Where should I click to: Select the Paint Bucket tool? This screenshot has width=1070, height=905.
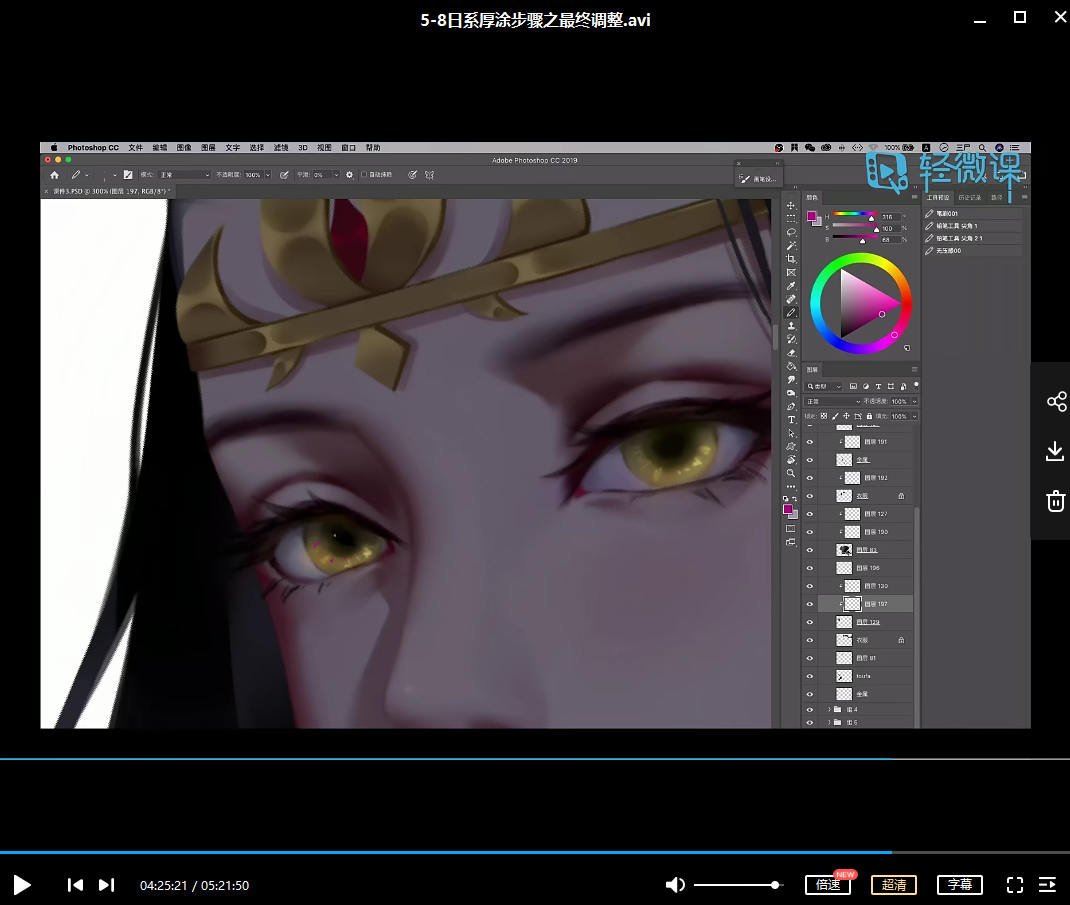(x=791, y=367)
